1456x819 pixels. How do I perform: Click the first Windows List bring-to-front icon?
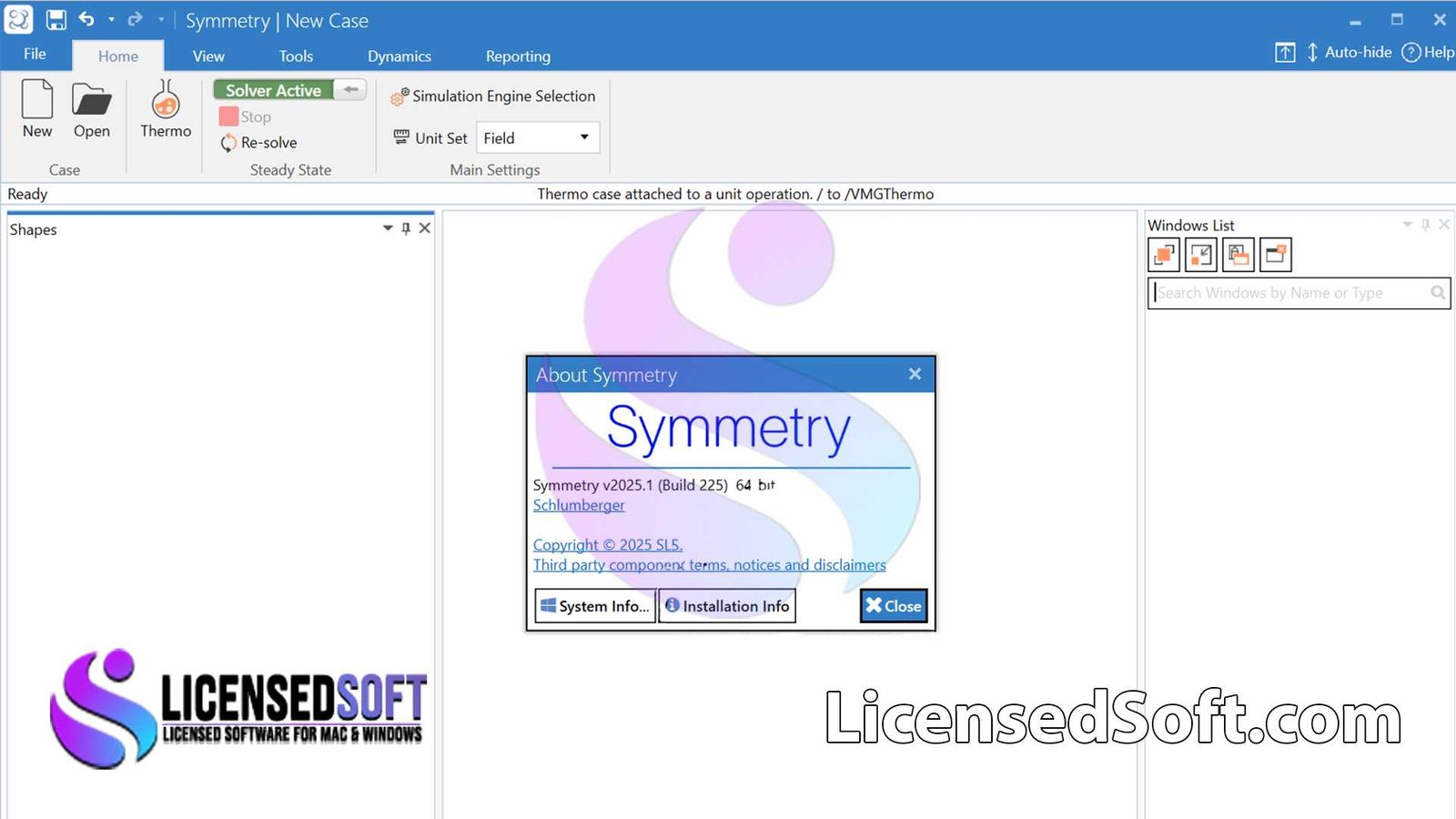click(1164, 255)
